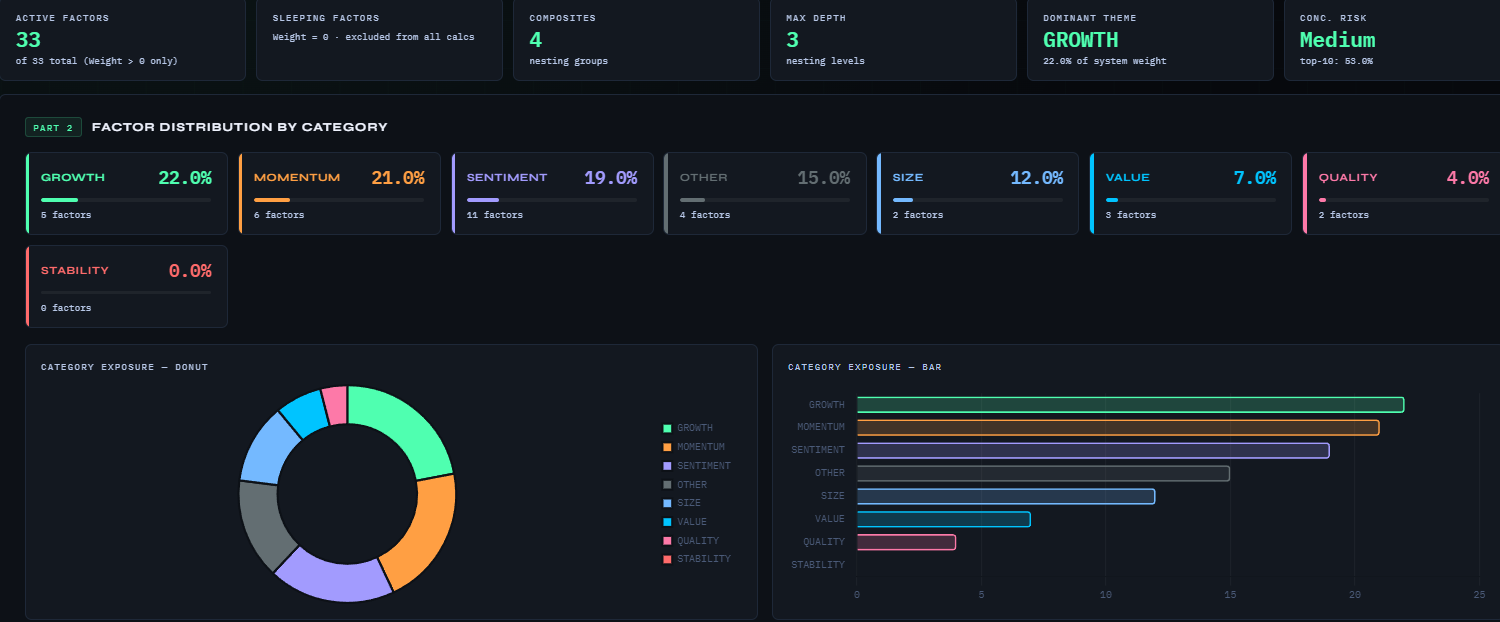
Task: Select the STABILITY 0.0% category card
Action: (126, 287)
